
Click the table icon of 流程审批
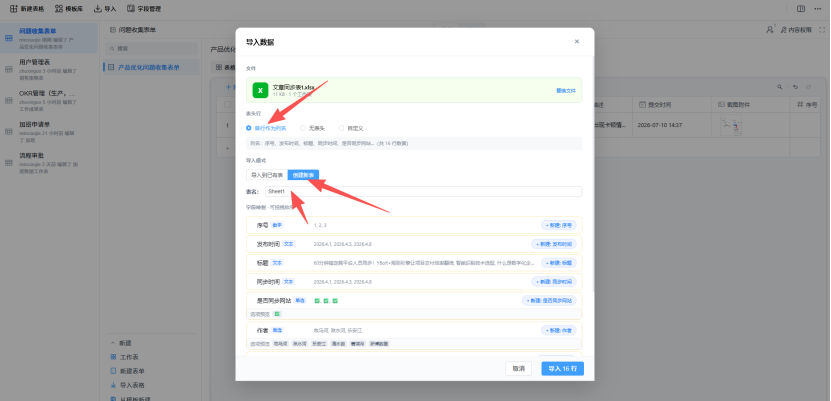click(x=8, y=163)
